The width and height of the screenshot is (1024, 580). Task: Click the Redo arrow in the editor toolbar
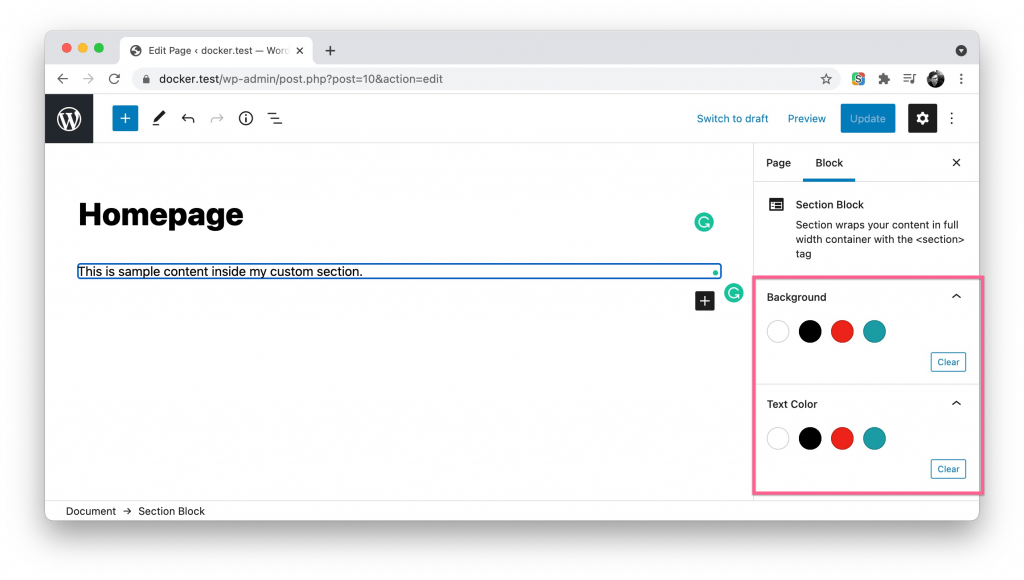[217, 118]
